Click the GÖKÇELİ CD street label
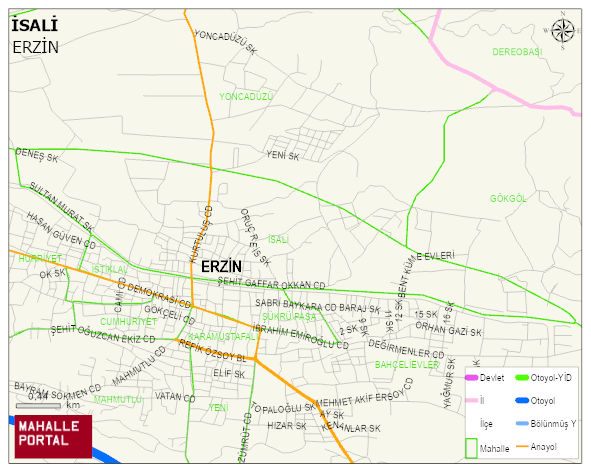Image resolution: width=591 pixels, height=472 pixels. click(x=170, y=315)
